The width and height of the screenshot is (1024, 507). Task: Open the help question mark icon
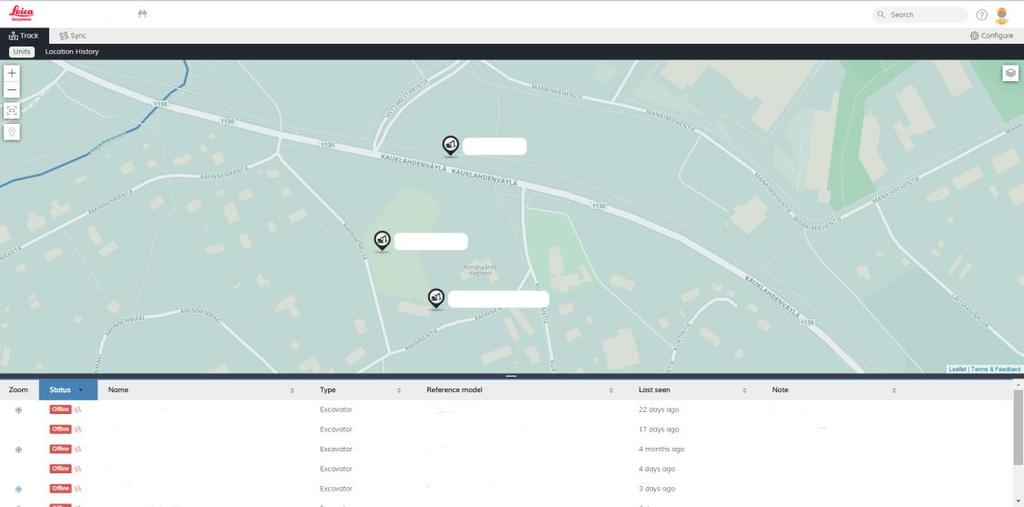(982, 14)
